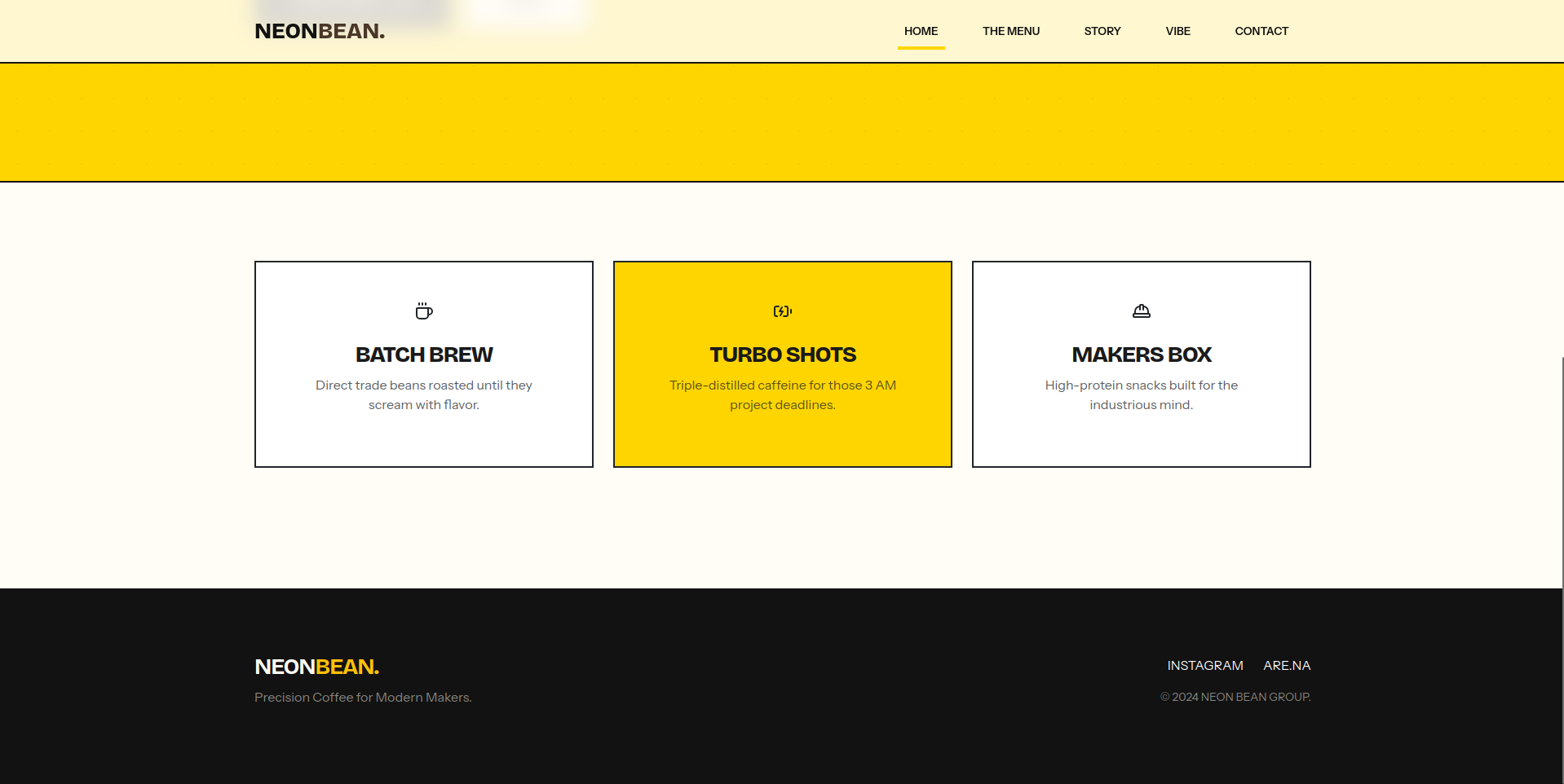Click the charging battery icon on Turbo Shots
1564x784 pixels.
pos(782,311)
